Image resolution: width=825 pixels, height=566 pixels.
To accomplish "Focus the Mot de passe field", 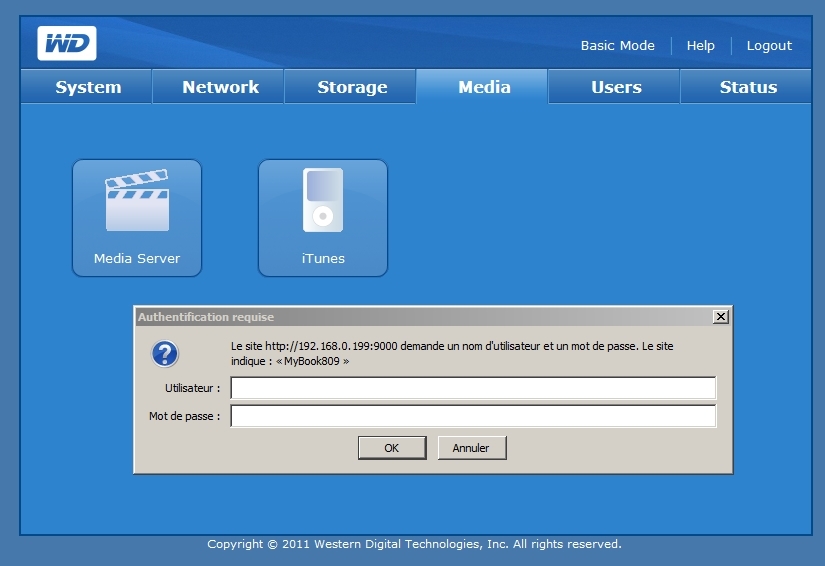I will [473, 416].
